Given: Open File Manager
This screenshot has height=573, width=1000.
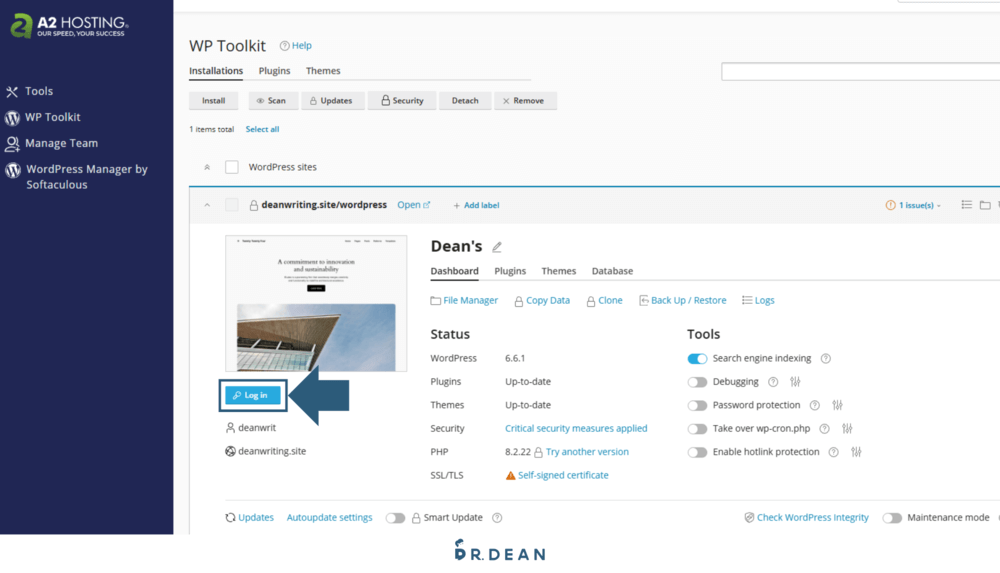Looking at the screenshot, I should tap(464, 301).
